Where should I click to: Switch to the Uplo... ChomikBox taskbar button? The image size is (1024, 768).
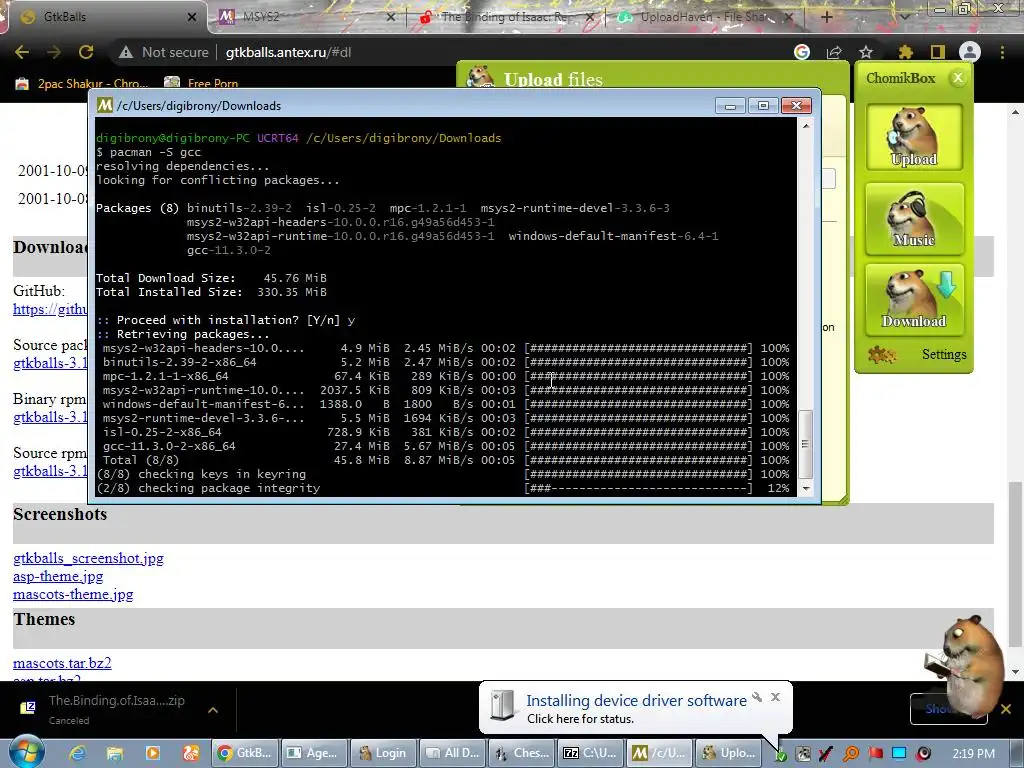(729, 753)
